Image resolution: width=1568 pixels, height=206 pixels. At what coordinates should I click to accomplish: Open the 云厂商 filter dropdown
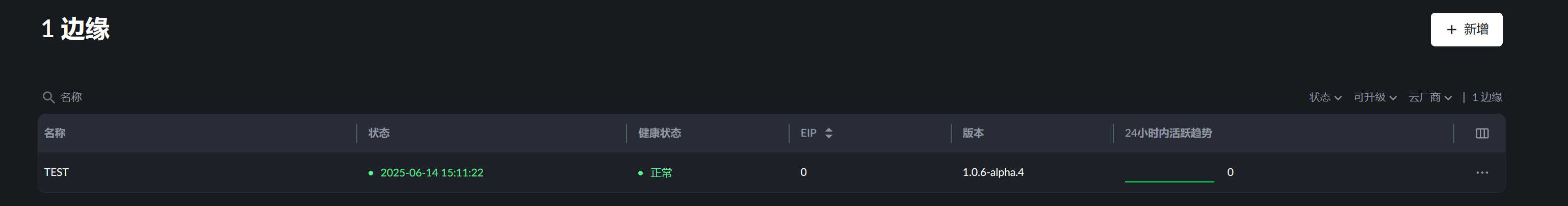(1430, 97)
